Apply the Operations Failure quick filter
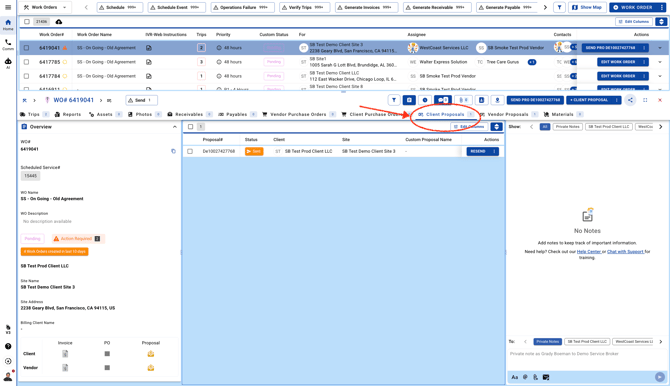670x386 pixels. [242, 7]
